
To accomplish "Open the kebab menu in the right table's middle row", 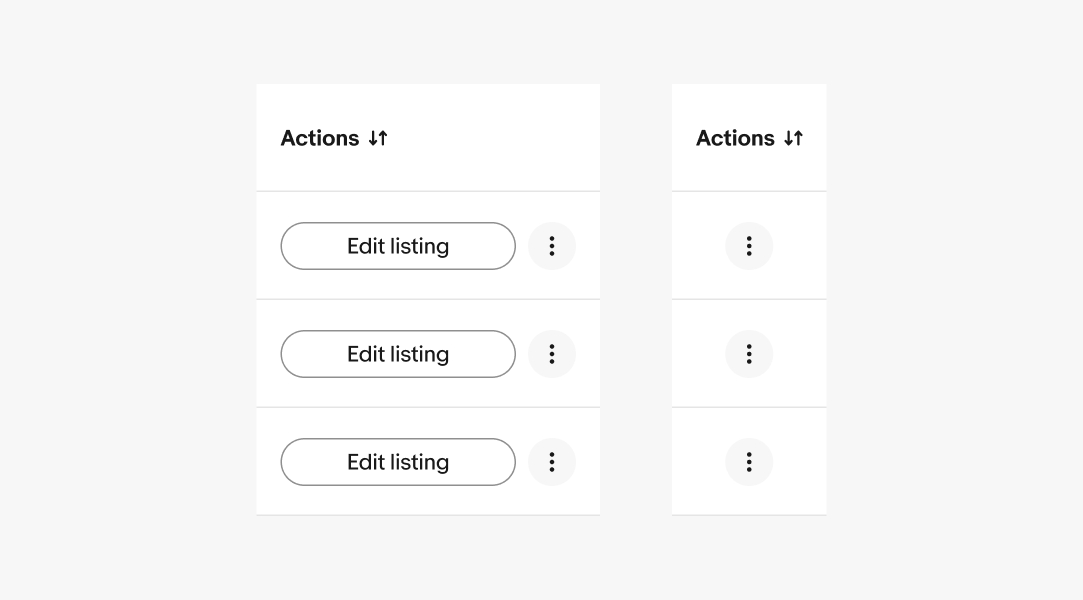I will (x=749, y=354).
